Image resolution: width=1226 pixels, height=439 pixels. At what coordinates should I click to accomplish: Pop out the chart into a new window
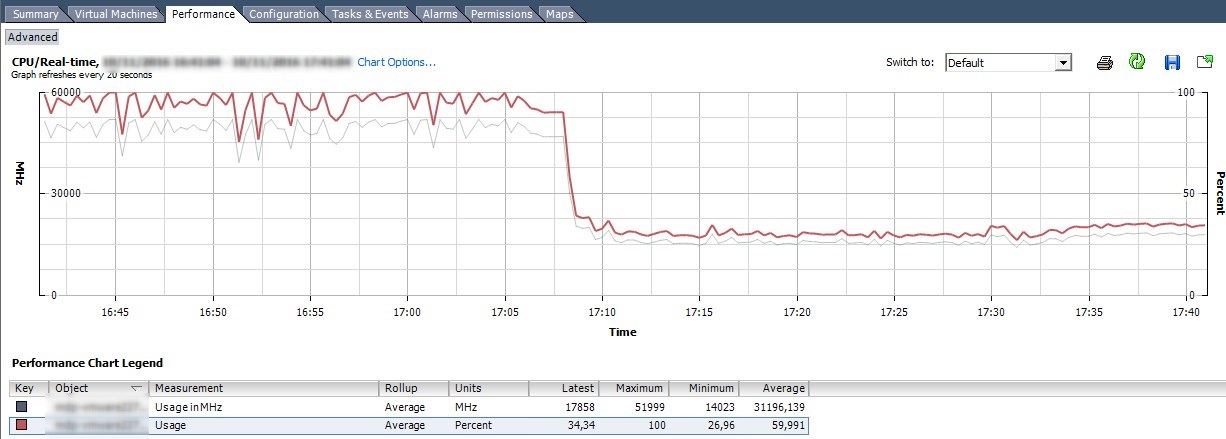(x=1204, y=63)
